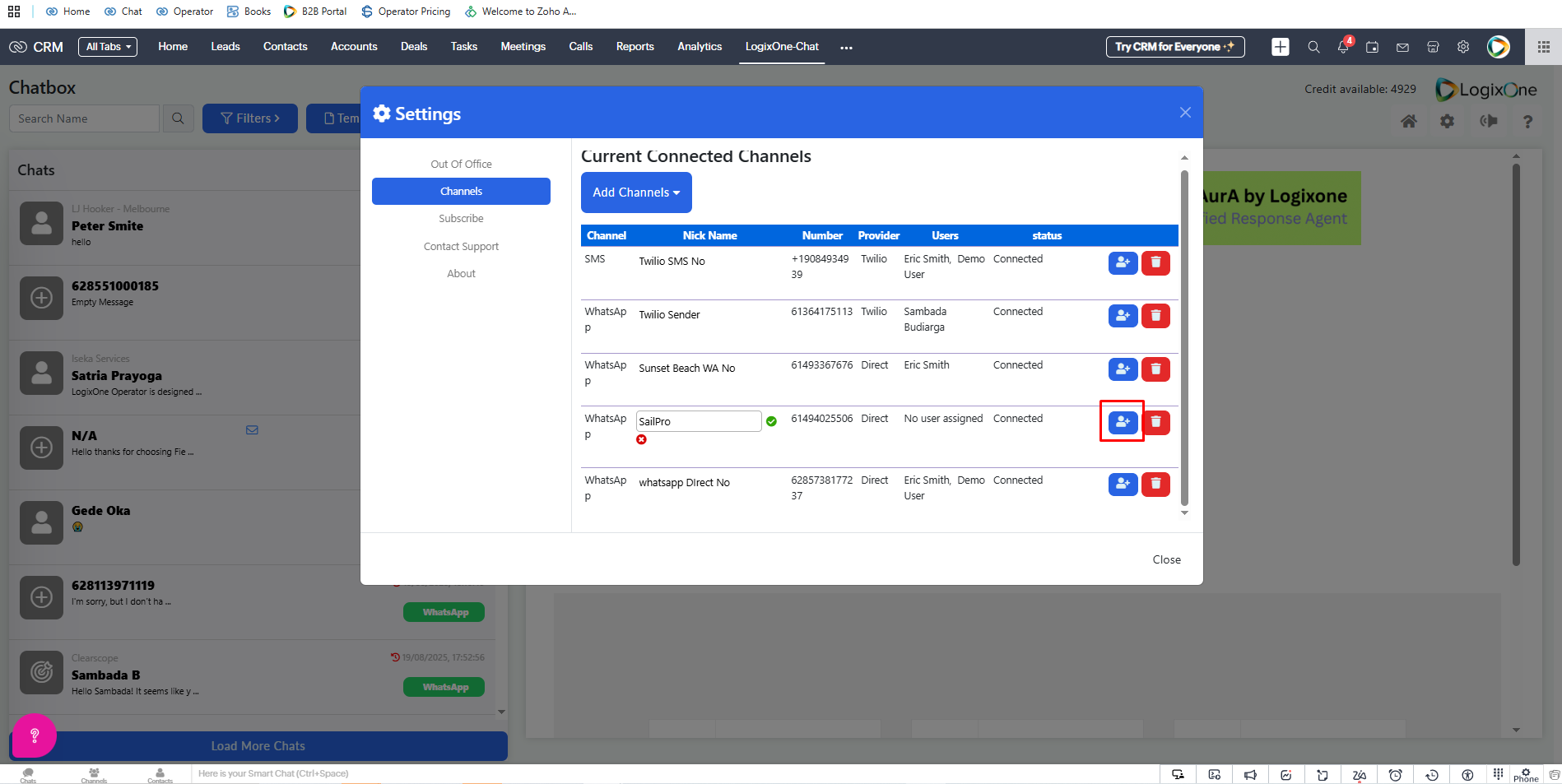Image resolution: width=1562 pixels, height=784 pixels.
Task: Assign users to the Twilio SMS No channel
Action: (1123, 262)
